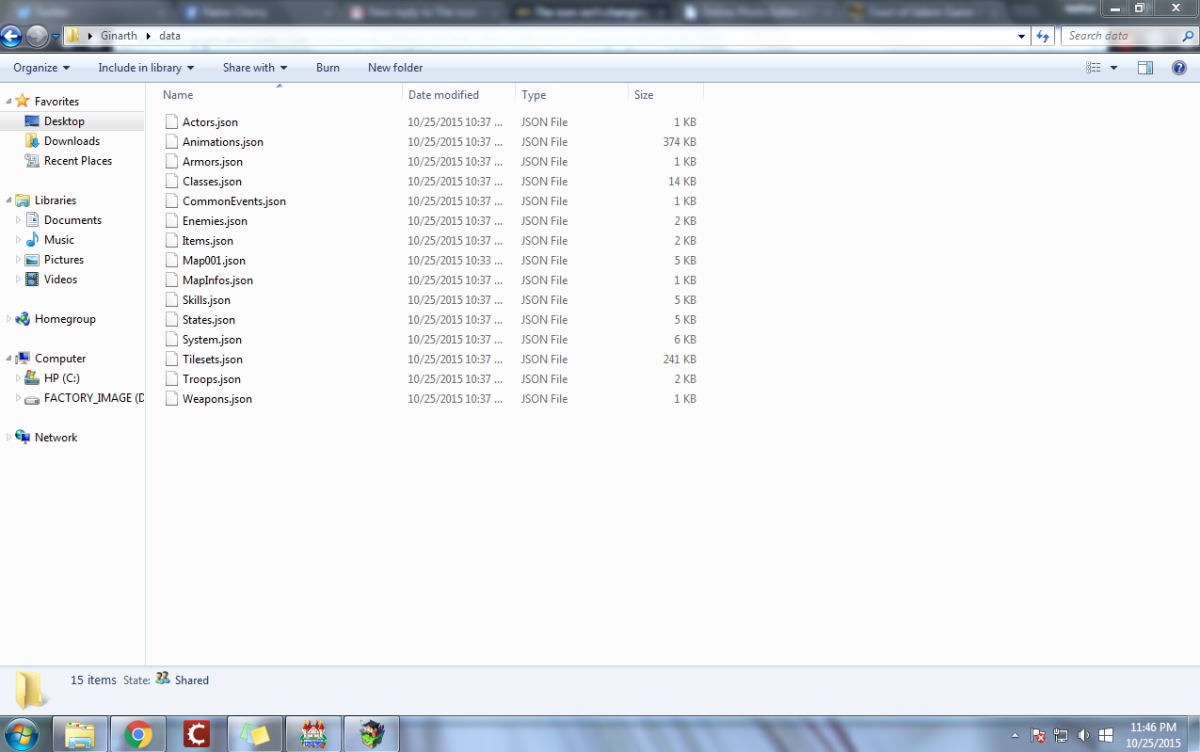
Task: Click the 374 KB size value
Action: point(680,142)
